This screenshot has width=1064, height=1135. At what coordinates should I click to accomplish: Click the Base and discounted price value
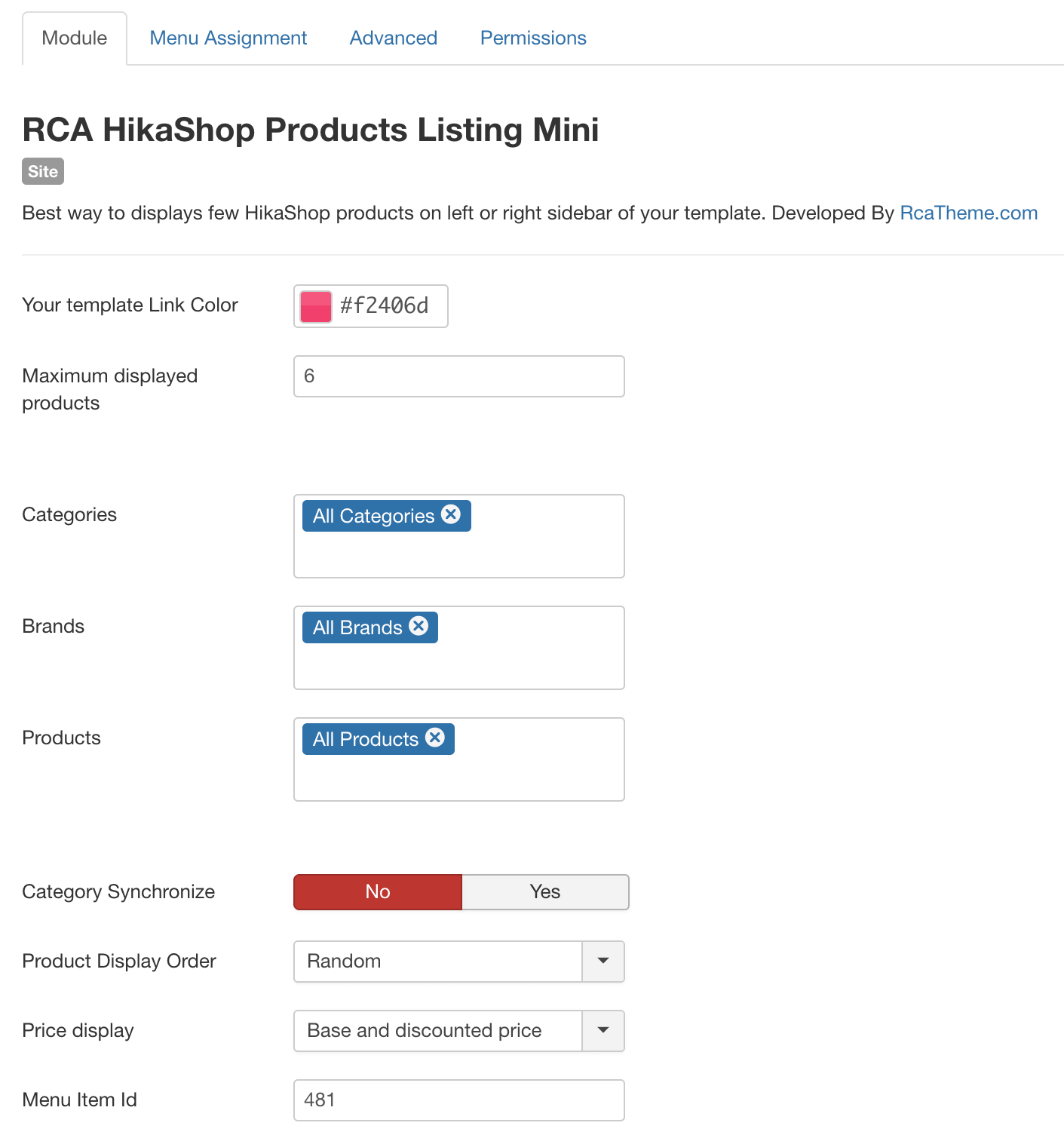click(x=425, y=1031)
